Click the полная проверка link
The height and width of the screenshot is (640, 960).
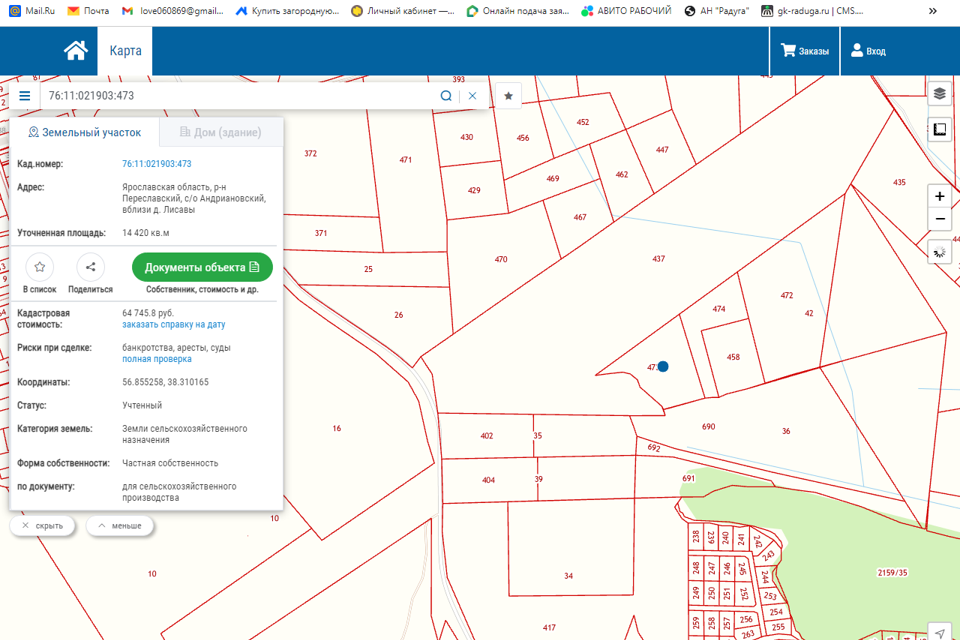click(157, 359)
